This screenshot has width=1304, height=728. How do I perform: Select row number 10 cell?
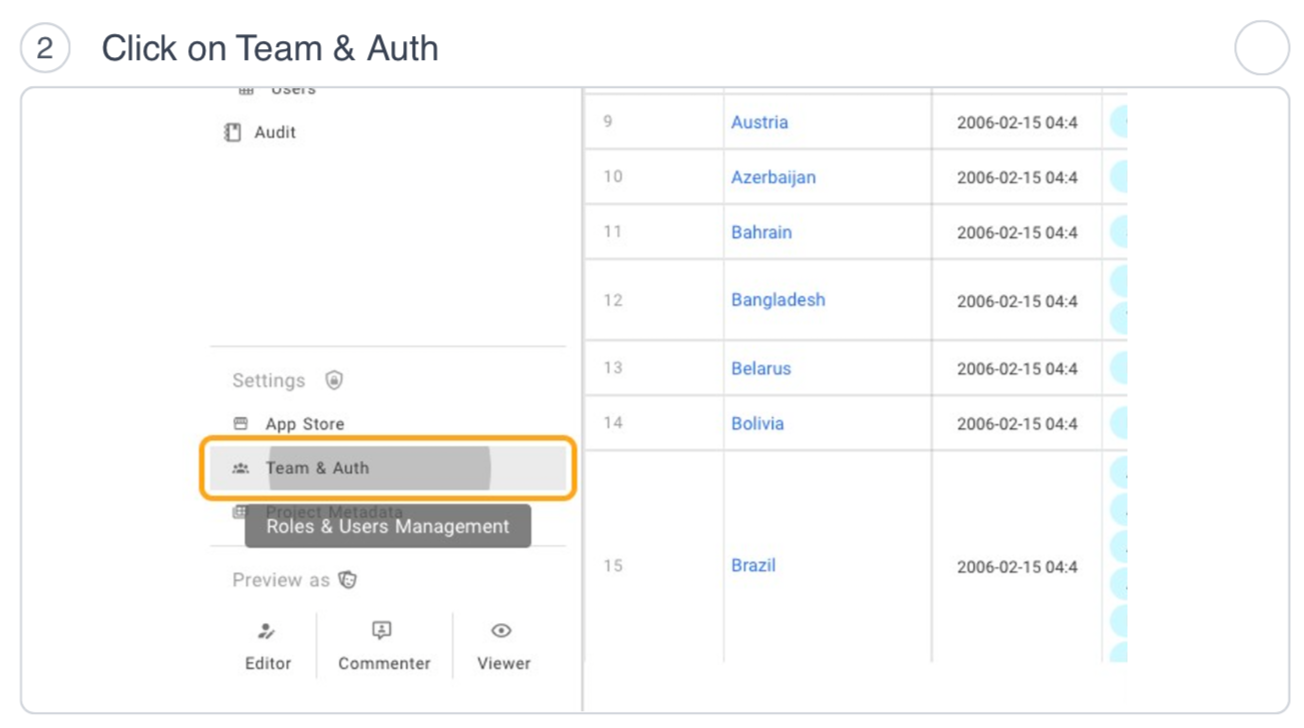tap(654, 177)
